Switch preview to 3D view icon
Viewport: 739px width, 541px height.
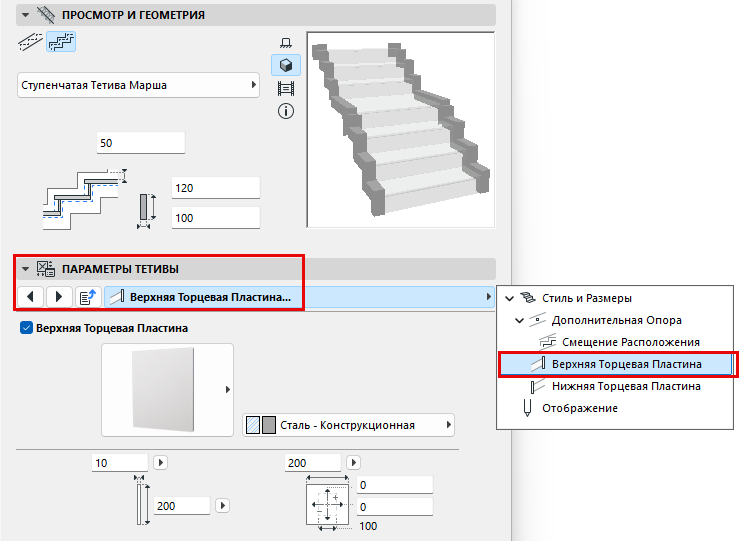click(286, 65)
